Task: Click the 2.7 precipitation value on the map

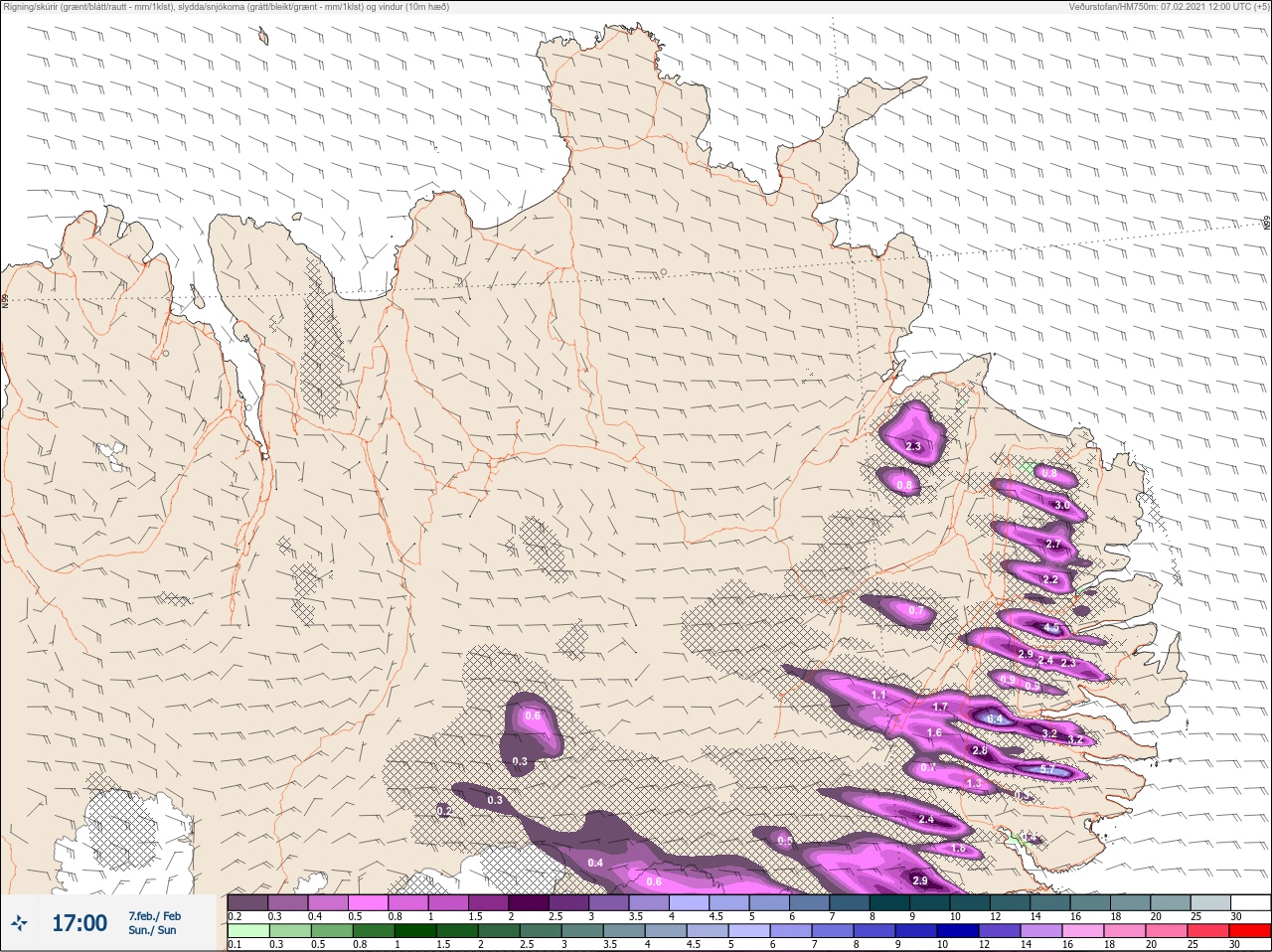Action: click(x=1054, y=545)
